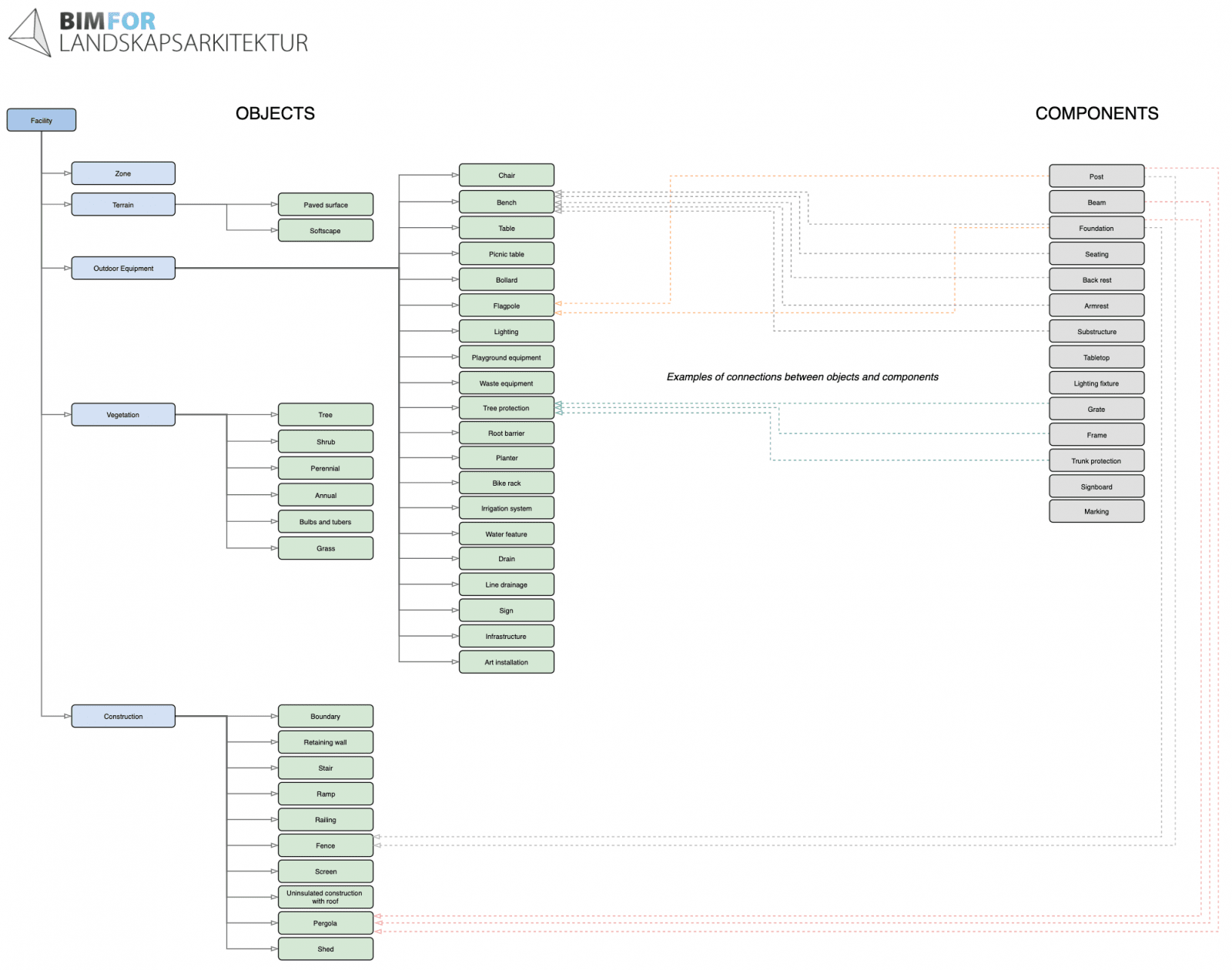Screen dimensions: 1232x970
Task: Select the Retaining wall box
Action: pyautogui.click(x=326, y=742)
